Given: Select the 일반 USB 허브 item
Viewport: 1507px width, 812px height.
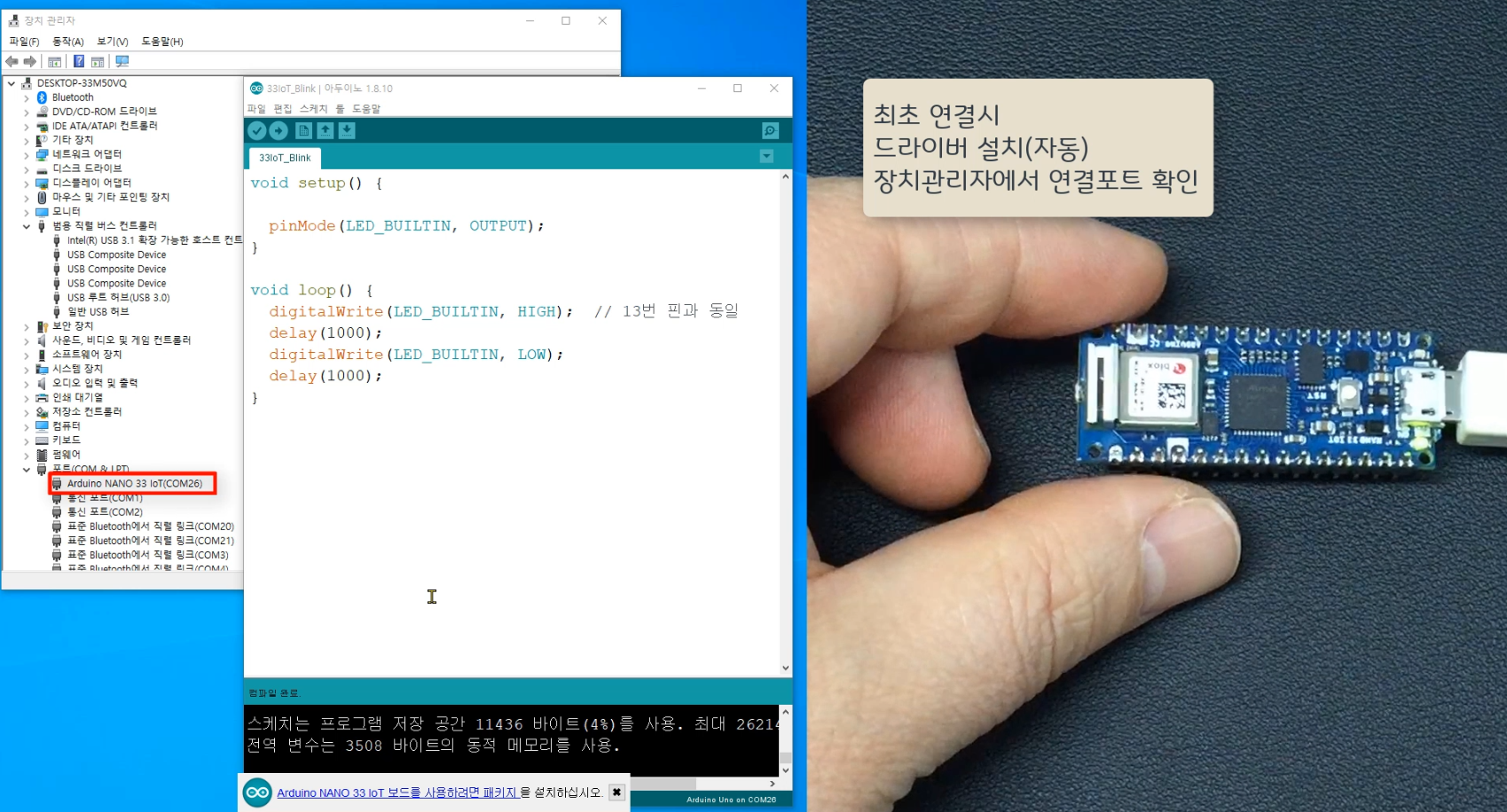Looking at the screenshot, I should point(98,312).
